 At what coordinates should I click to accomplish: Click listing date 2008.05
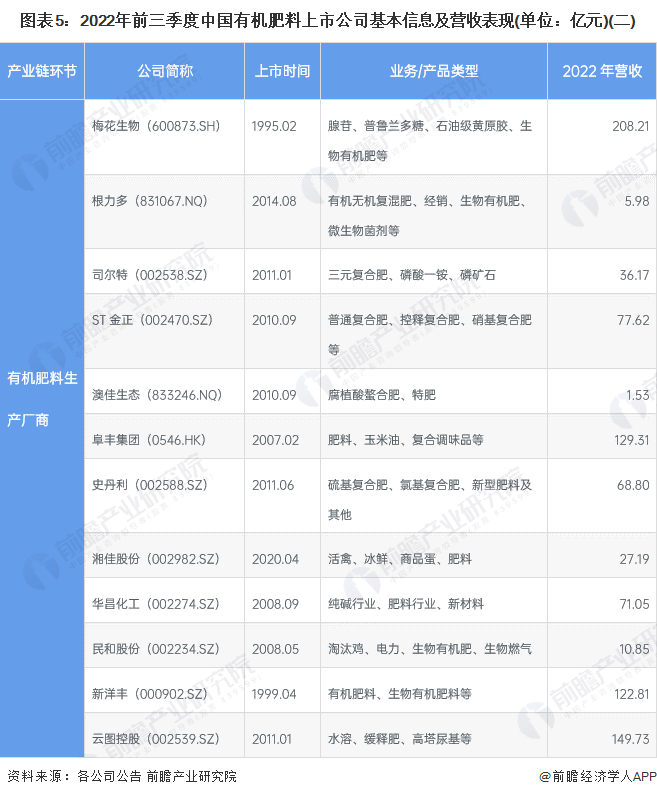275,649
